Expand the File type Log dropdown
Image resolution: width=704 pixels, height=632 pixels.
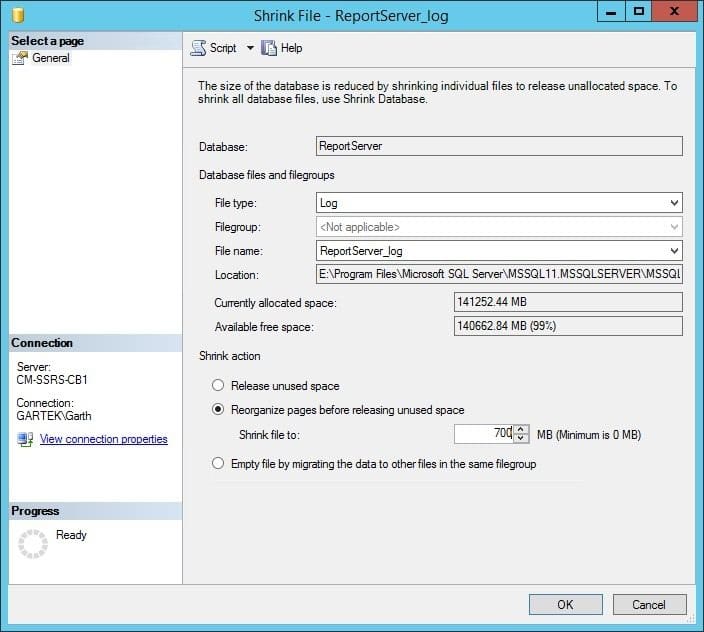pyautogui.click(x=674, y=203)
